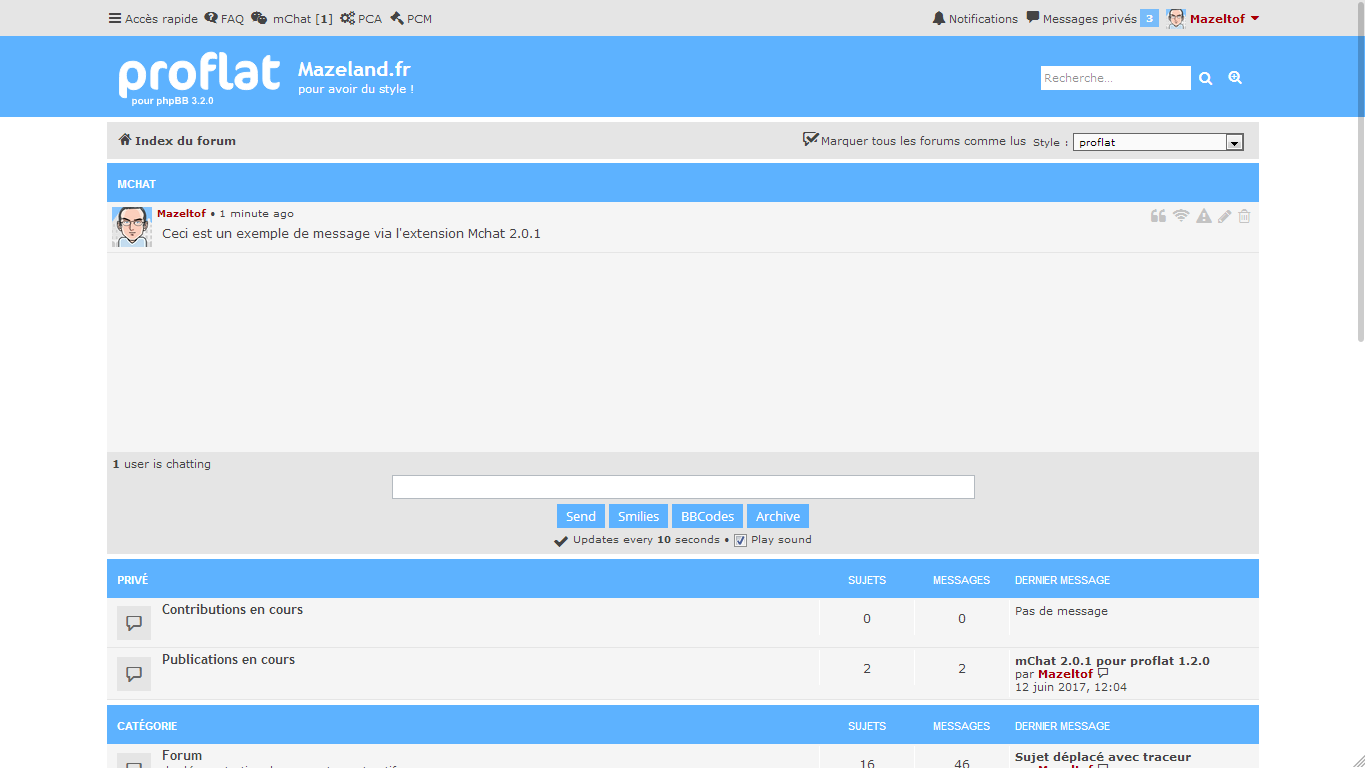Open last post mChat 2.0.1 pour proflat 1.2.0
Viewport: 1365px width, 768px height.
click(1112, 661)
